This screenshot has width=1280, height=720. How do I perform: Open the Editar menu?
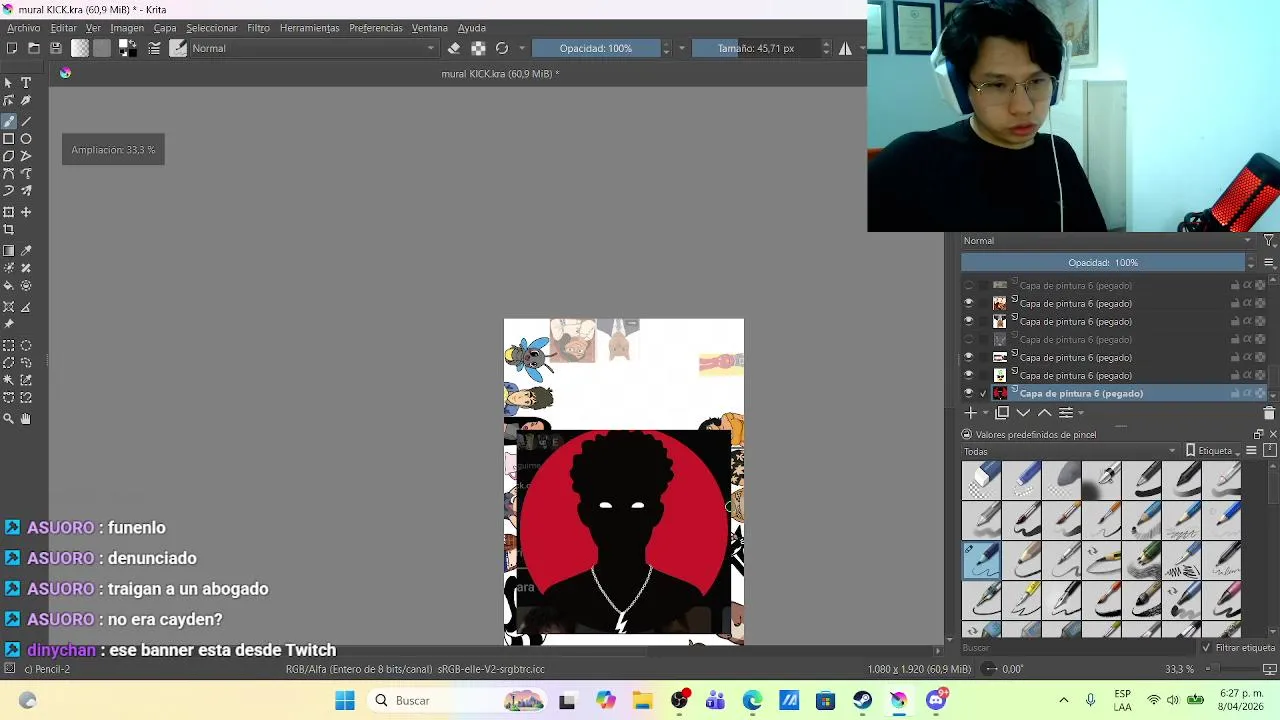pyautogui.click(x=63, y=28)
